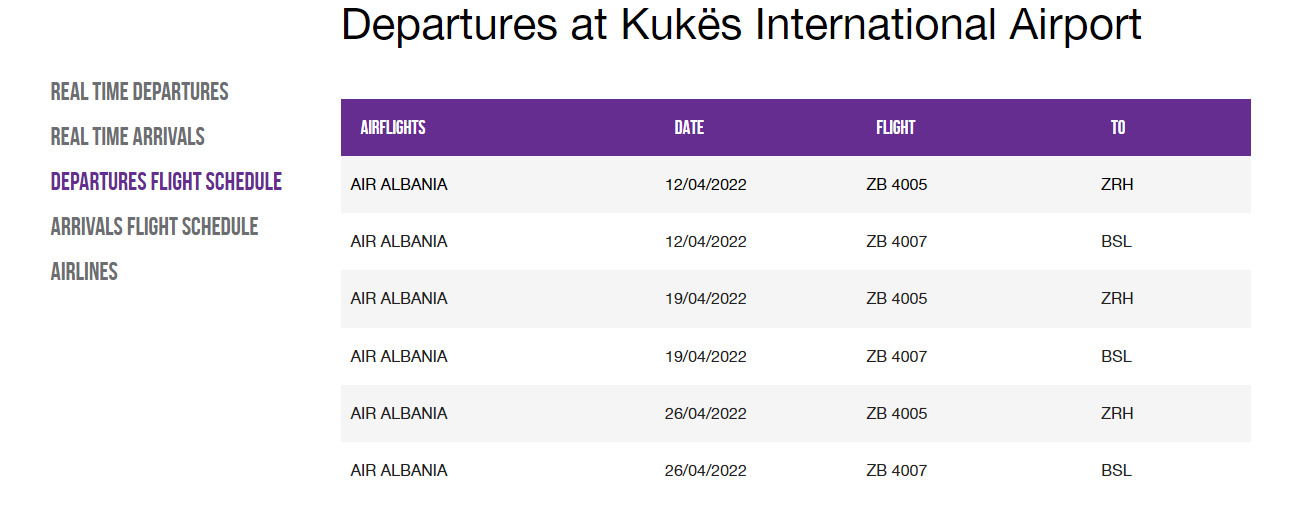Select flight ZB 4005 on 26/04/2022
The image size is (1294, 522).
[x=796, y=414]
